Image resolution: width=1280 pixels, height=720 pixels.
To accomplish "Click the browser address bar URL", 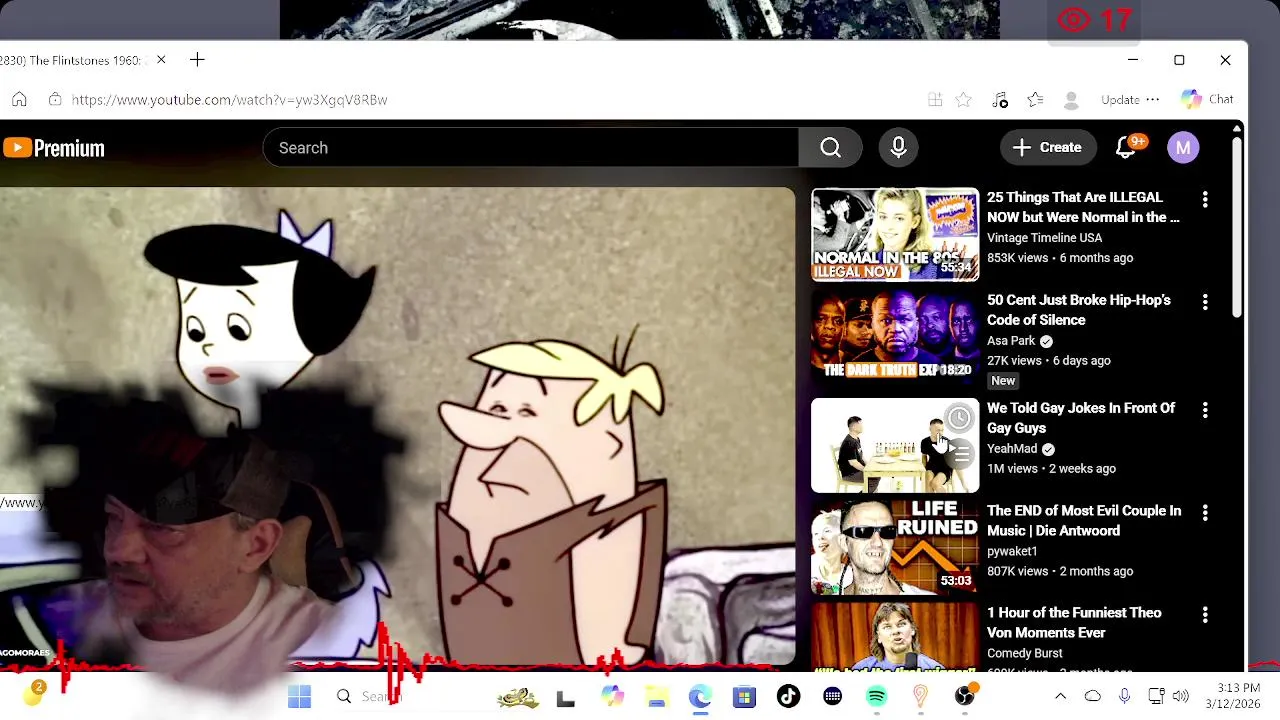I will 229,100.
